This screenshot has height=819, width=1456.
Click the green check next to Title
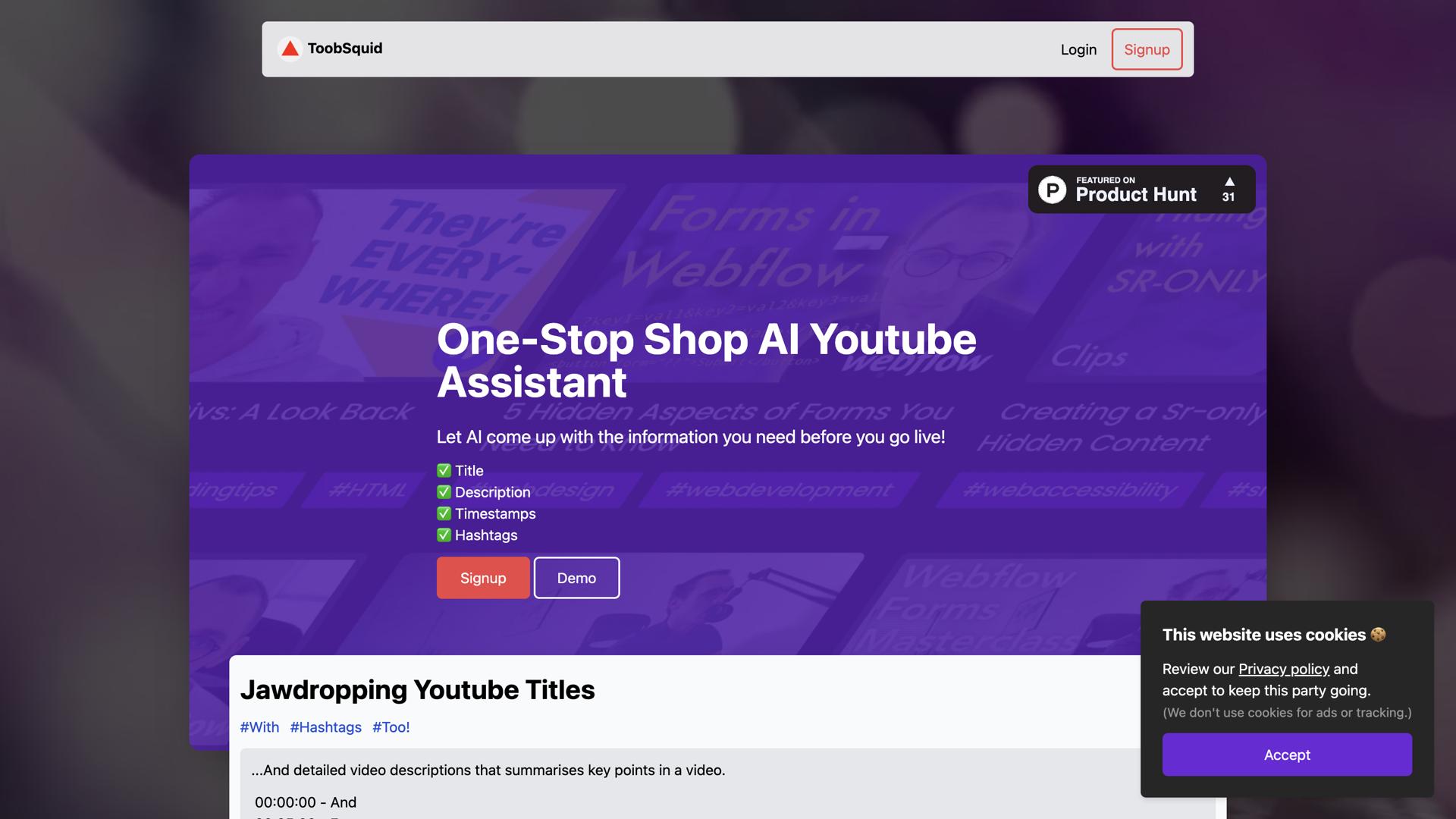pos(444,470)
